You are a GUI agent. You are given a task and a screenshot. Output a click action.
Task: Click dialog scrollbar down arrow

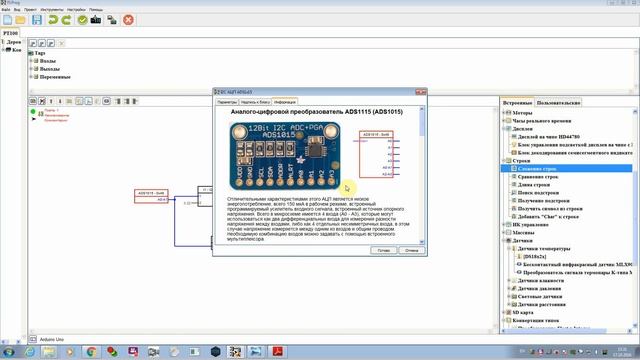422,242
